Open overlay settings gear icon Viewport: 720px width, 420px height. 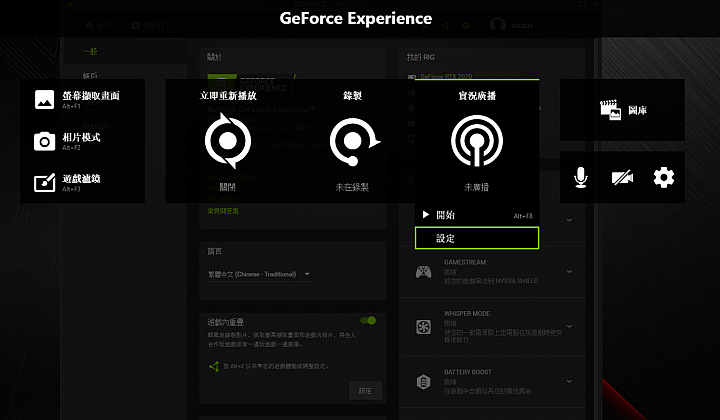[x=664, y=177]
